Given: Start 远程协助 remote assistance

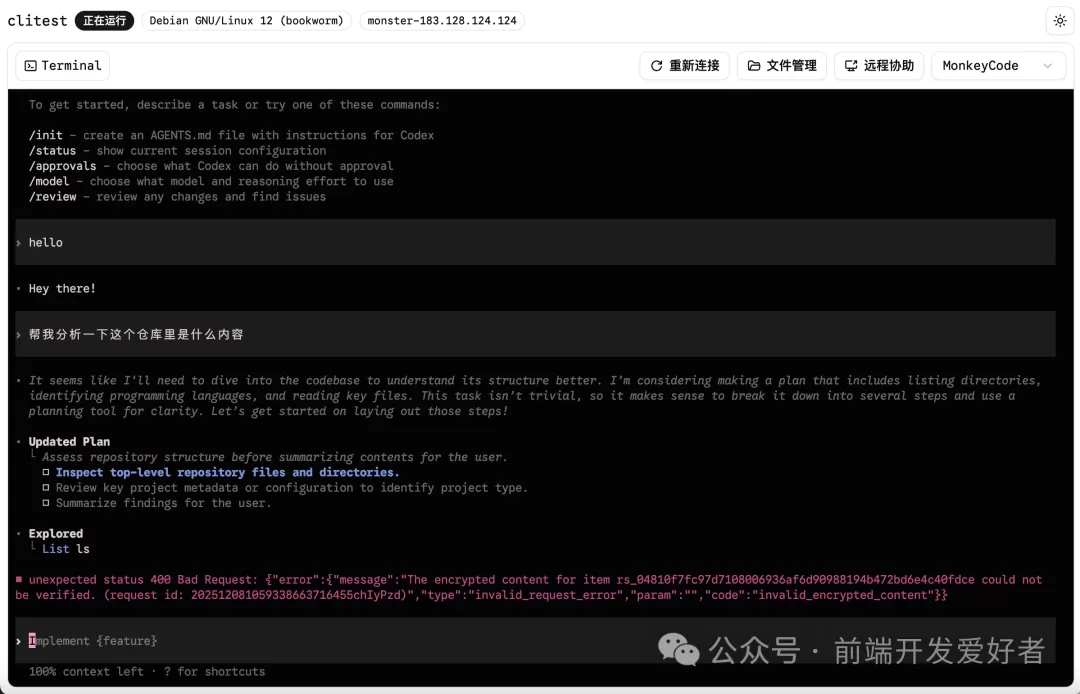Looking at the screenshot, I should 879,65.
